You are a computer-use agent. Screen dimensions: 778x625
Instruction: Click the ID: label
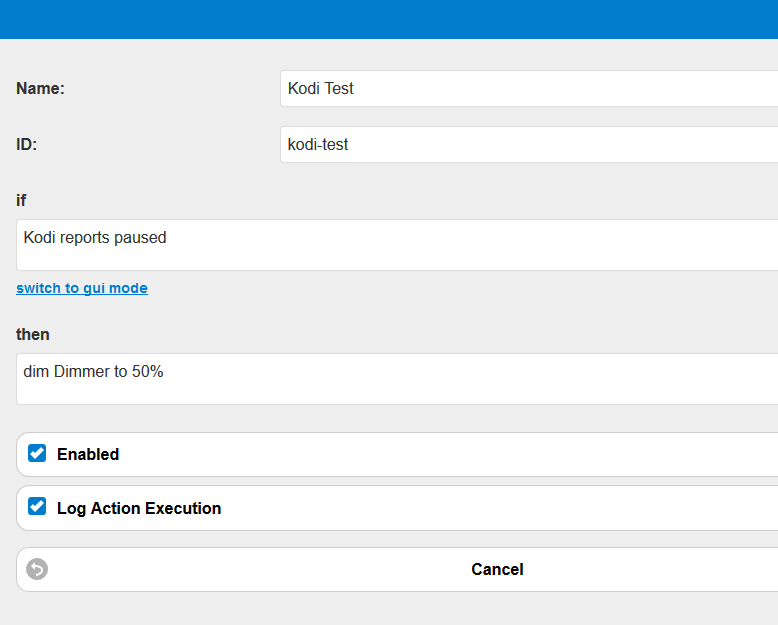[x=26, y=144]
